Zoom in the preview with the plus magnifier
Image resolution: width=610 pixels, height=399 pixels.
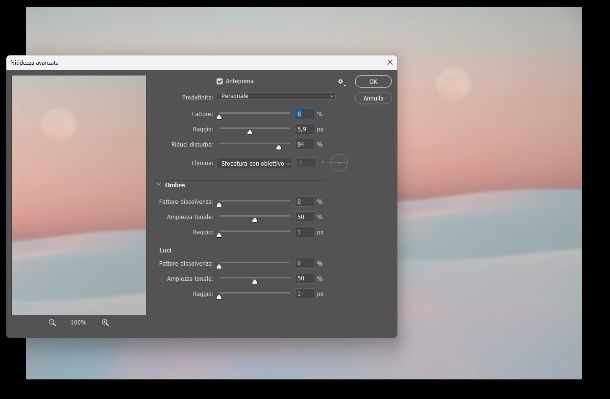click(x=105, y=322)
